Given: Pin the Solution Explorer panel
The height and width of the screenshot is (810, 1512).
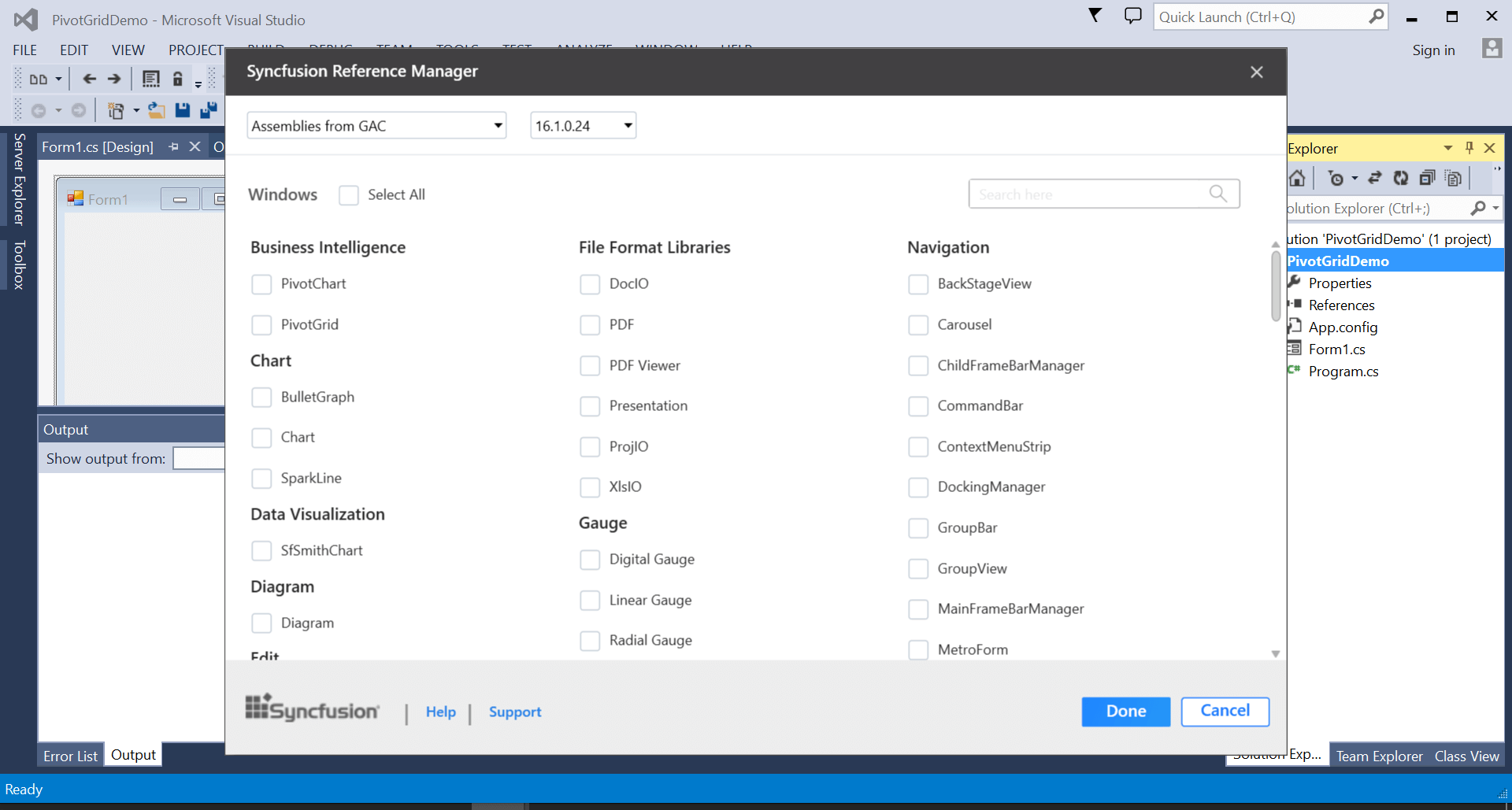Looking at the screenshot, I should click(x=1469, y=148).
